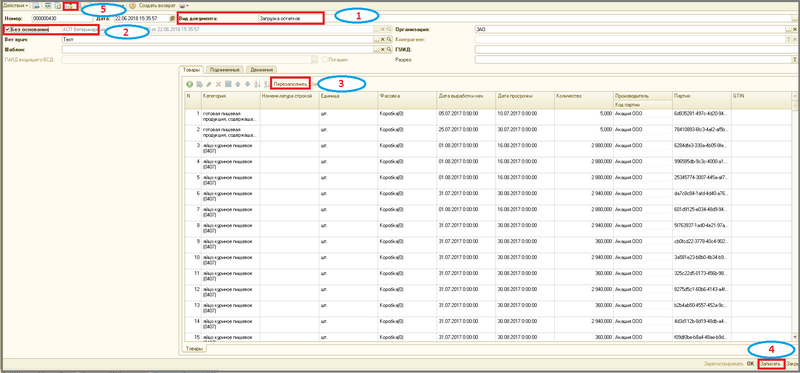Open the Действия dropdown menu
Viewport: 800px width, 373px height.
click(16, 6)
